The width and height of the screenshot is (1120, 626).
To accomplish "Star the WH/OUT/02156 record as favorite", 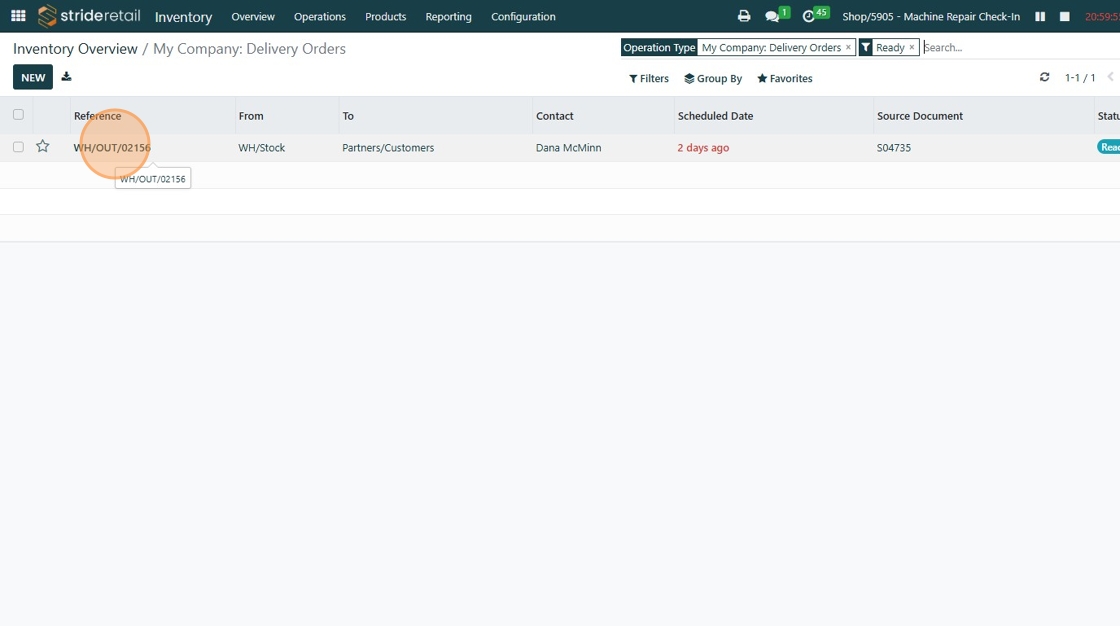I will pyautogui.click(x=43, y=146).
